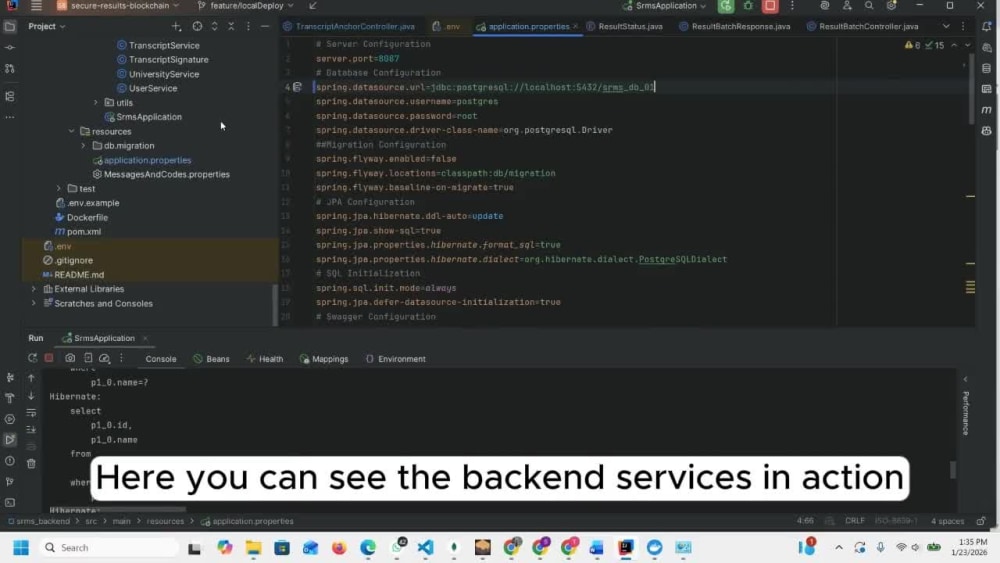The width and height of the screenshot is (1000, 563).
Task: Clear console with the trash icon
Action: point(31,464)
